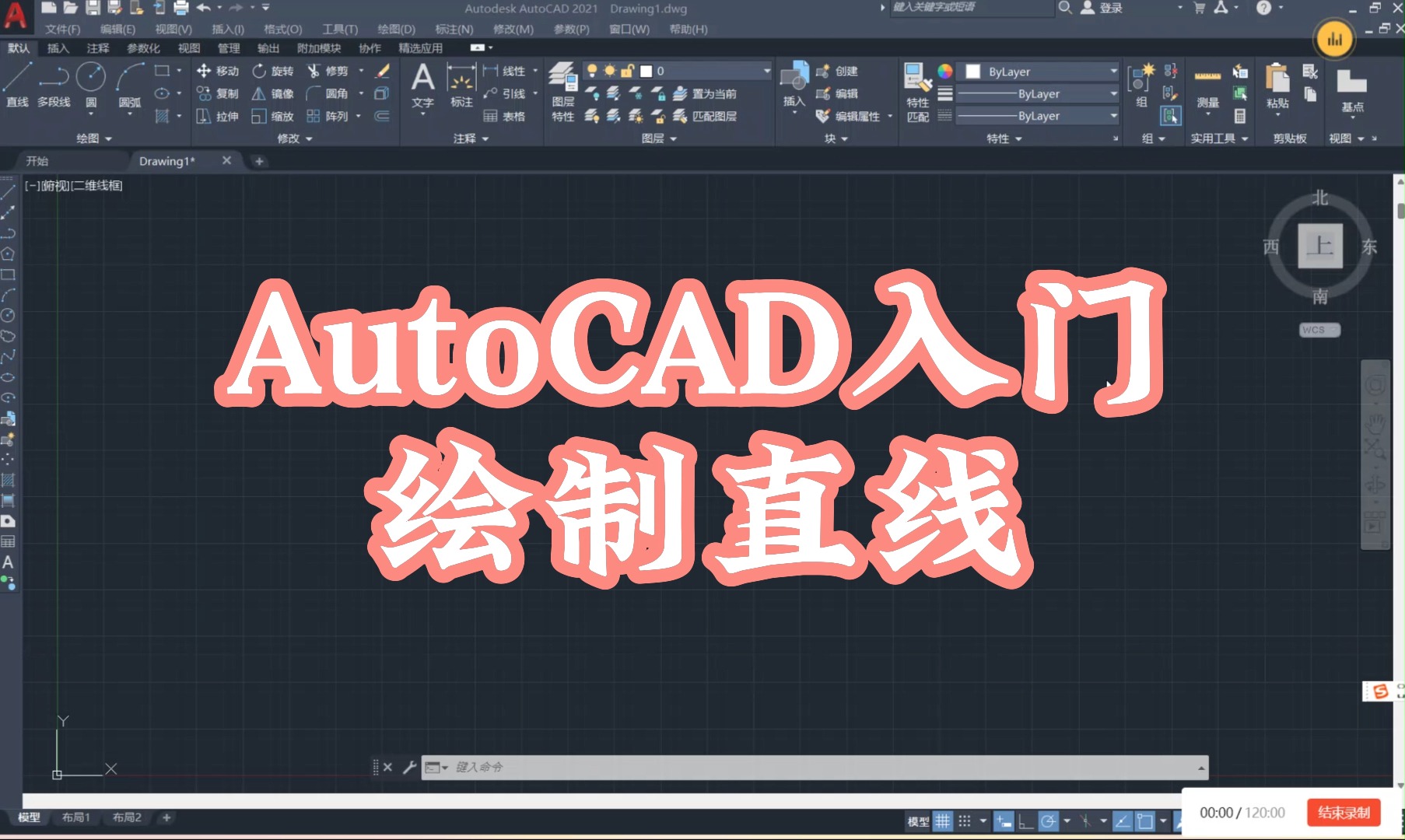The image size is (1405, 840).
Task: Click the plot/print icon in quick access toolbar
Action: 180,8
